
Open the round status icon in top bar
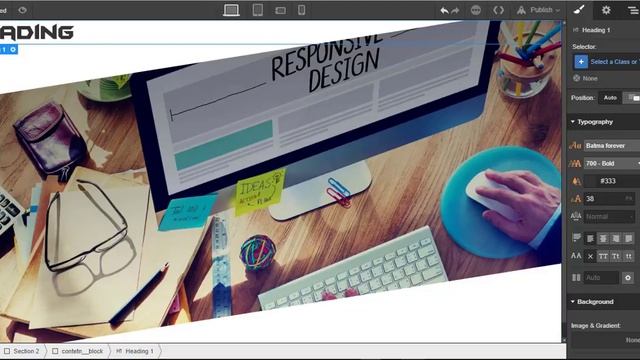click(476, 10)
